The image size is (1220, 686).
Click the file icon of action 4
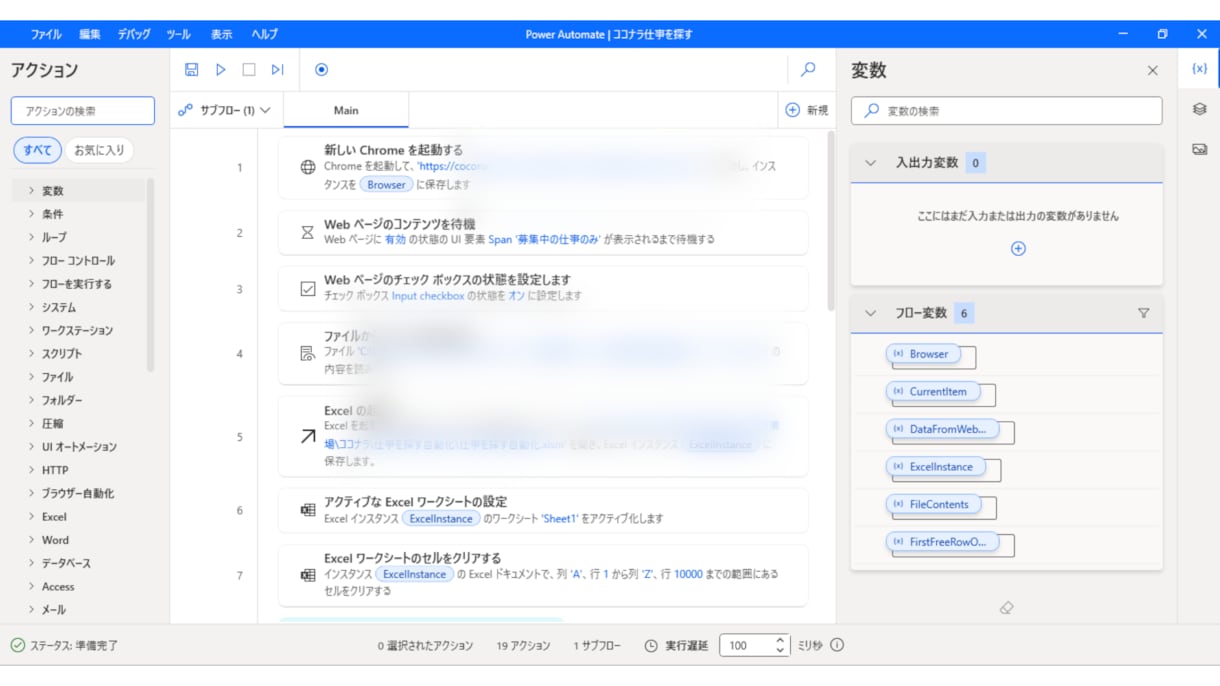pyautogui.click(x=308, y=353)
